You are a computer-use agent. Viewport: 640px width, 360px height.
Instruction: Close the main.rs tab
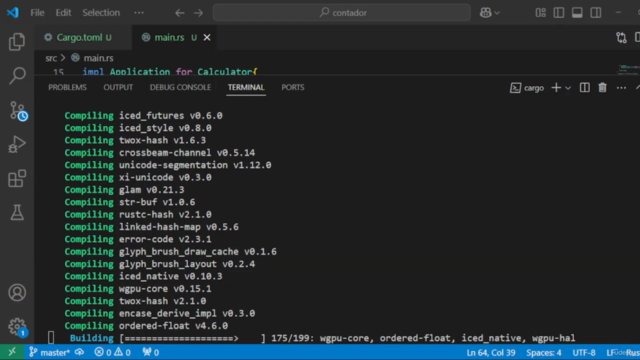tap(207, 38)
